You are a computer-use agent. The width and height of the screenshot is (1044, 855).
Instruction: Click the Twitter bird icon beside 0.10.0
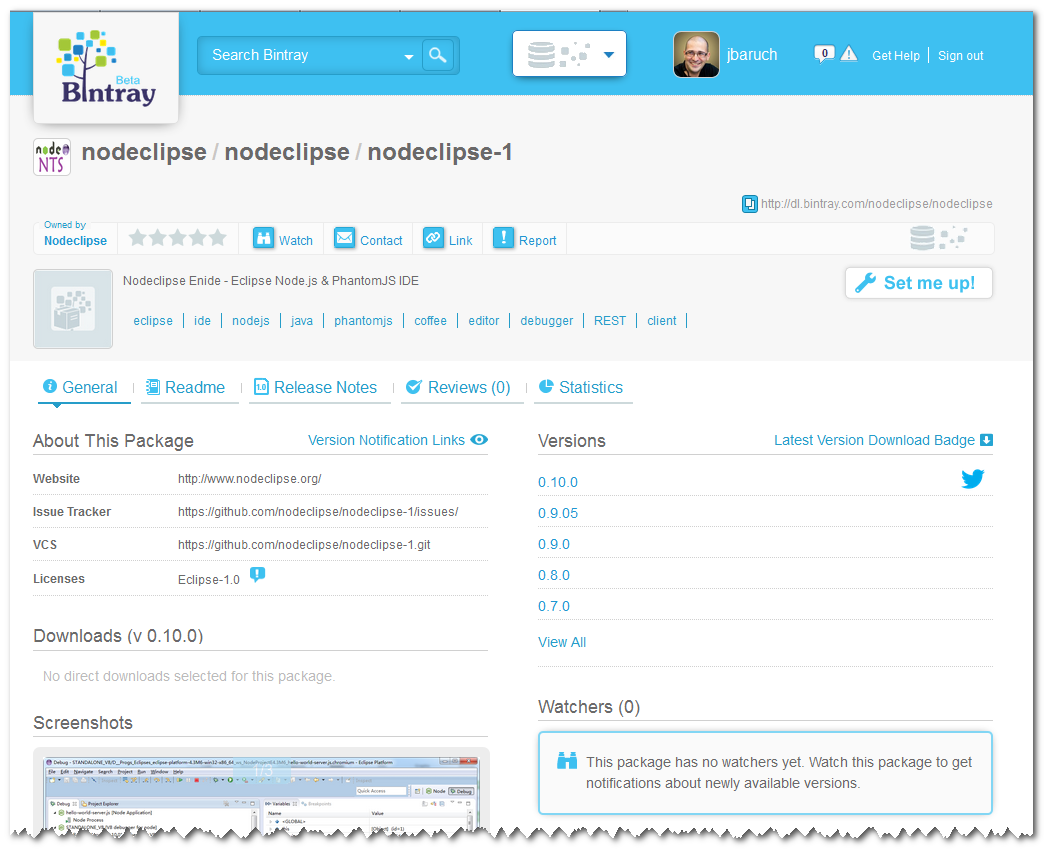972,480
